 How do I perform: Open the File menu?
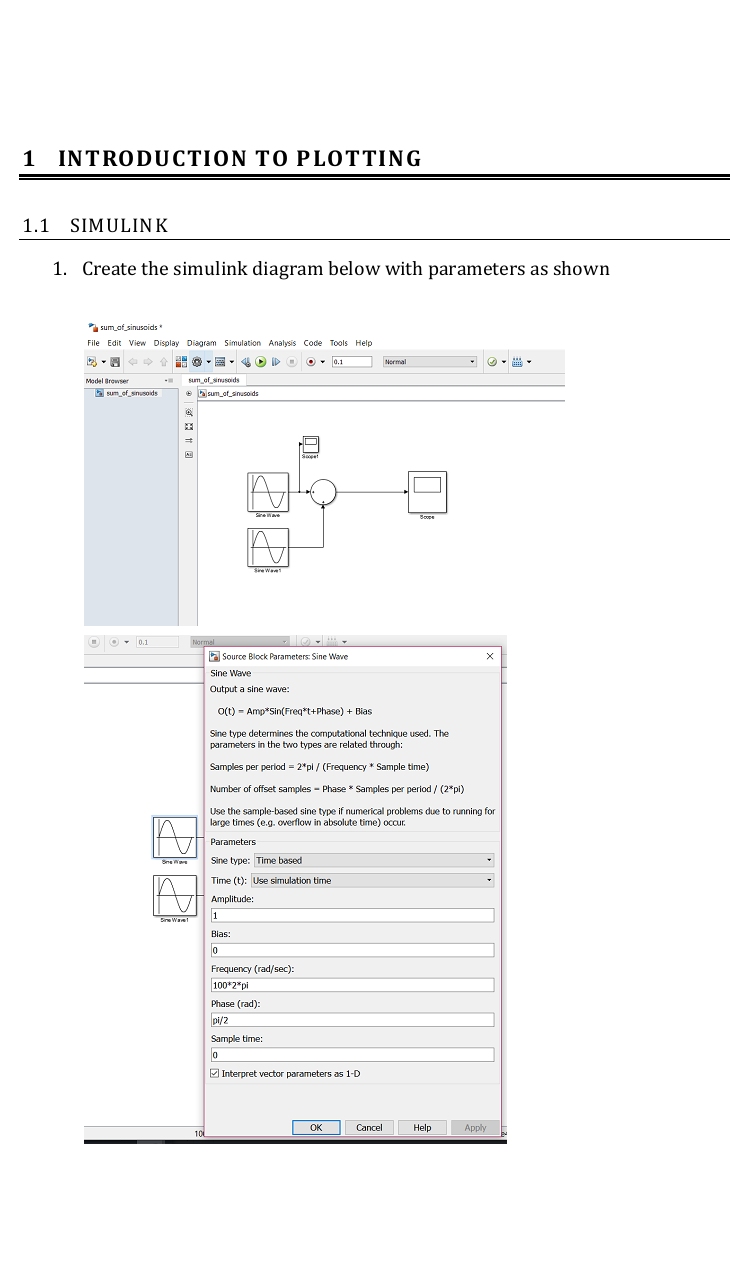[x=94, y=343]
